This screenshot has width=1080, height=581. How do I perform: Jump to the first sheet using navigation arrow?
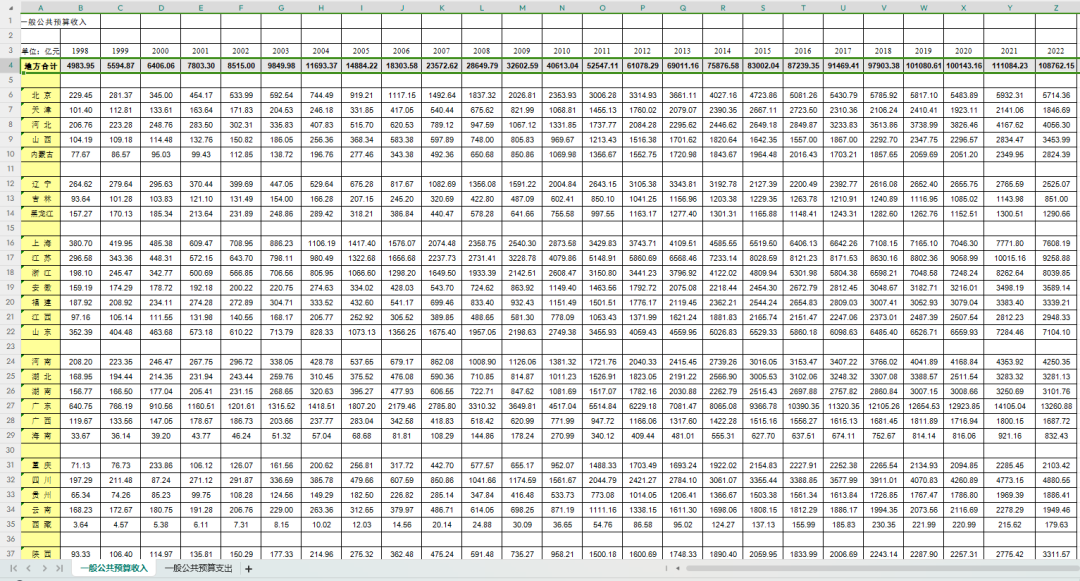(x=11, y=568)
